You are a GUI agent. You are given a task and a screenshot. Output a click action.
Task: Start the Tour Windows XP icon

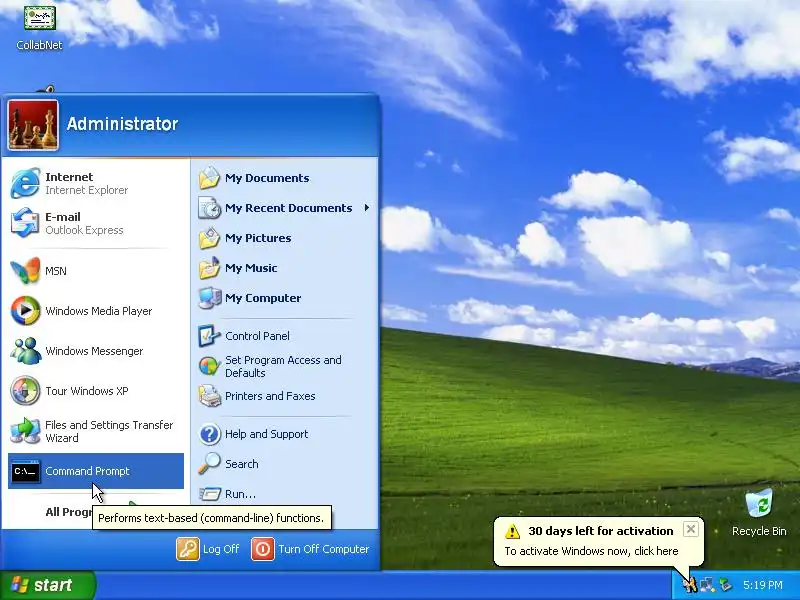[25, 391]
